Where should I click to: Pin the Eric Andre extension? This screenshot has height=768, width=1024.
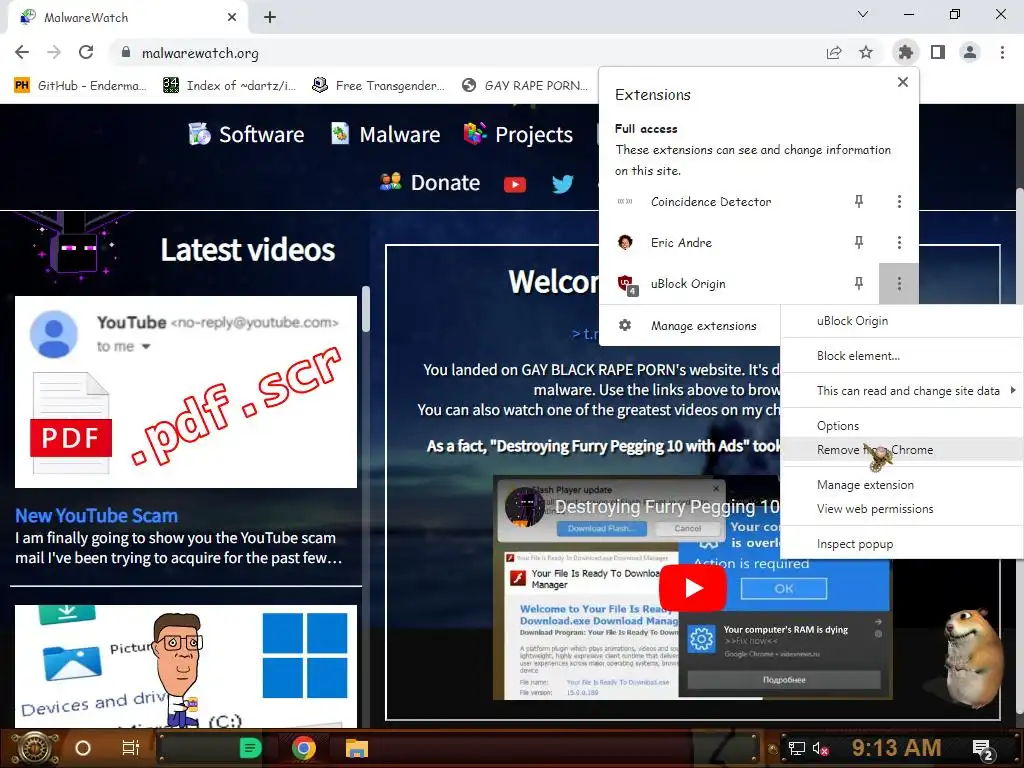(x=859, y=242)
